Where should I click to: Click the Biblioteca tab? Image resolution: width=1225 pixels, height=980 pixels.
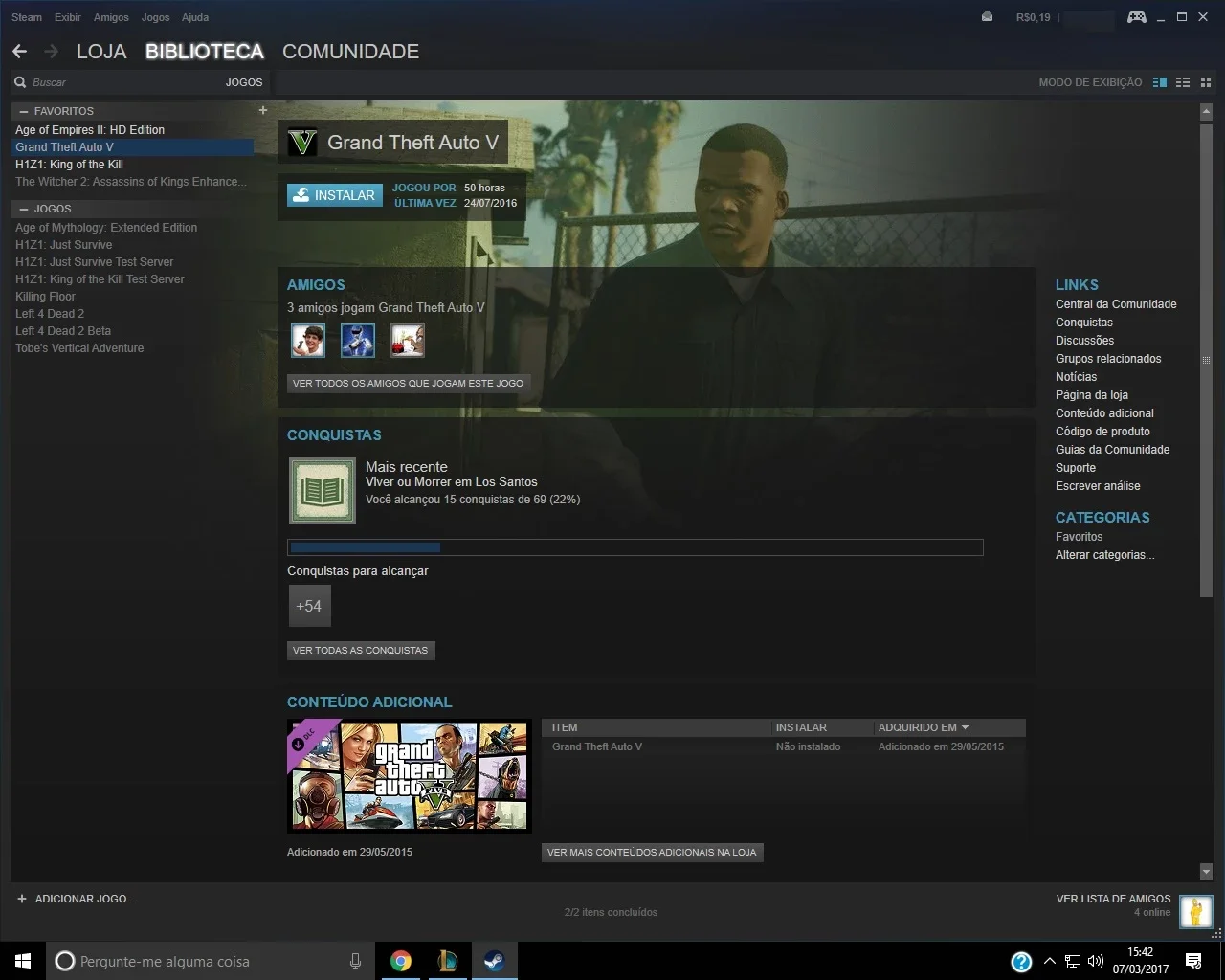pyautogui.click(x=205, y=52)
